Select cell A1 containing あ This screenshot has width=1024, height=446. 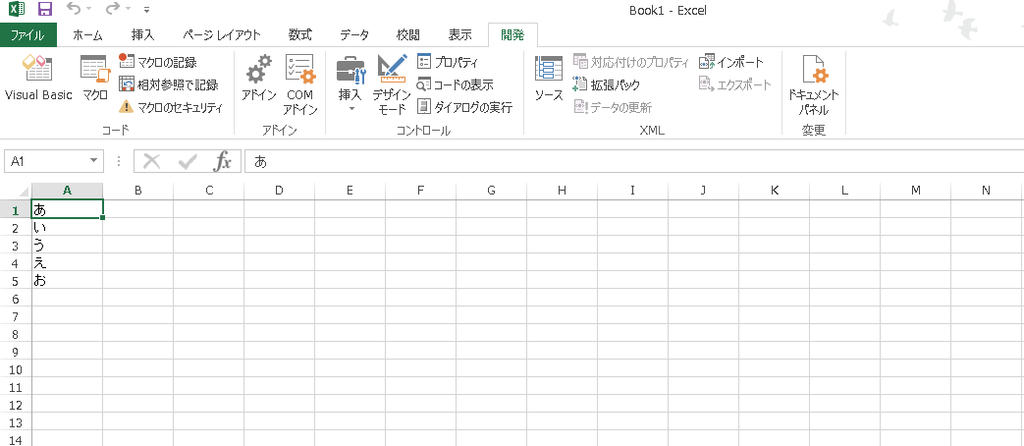click(67, 209)
